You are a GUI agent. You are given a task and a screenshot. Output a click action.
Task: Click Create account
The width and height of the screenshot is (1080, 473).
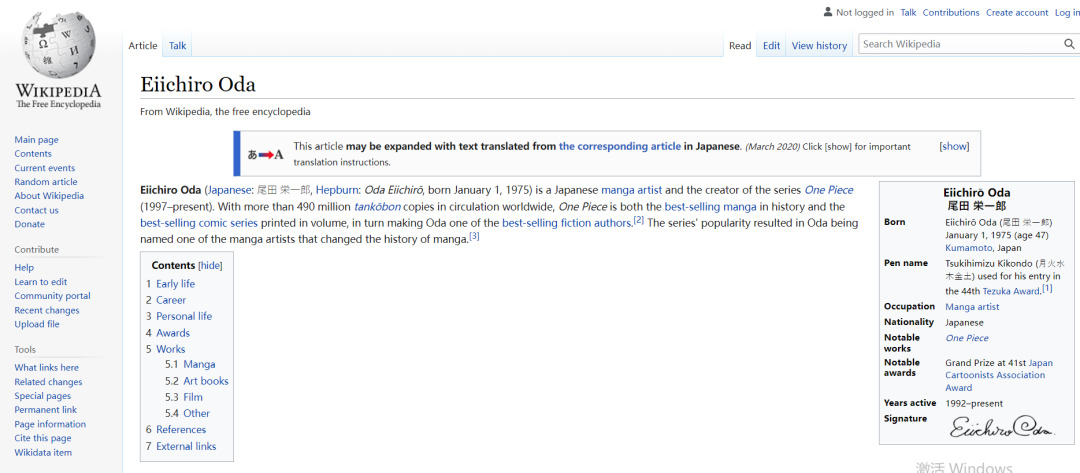[x=1017, y=12]
